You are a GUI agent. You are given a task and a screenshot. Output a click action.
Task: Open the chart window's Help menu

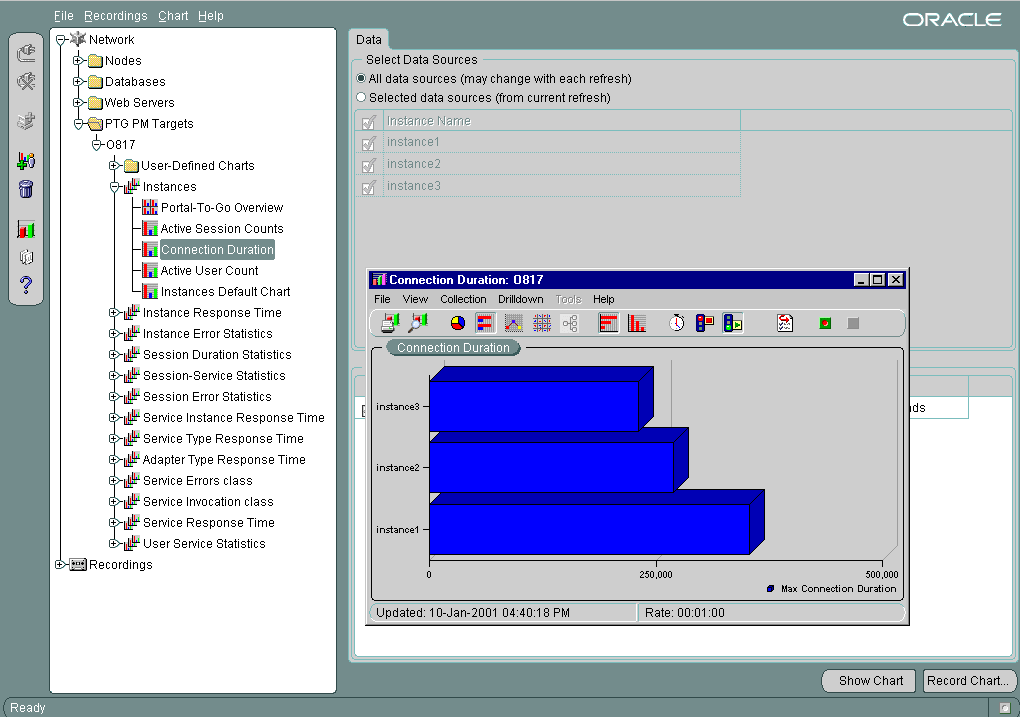click(604, 299)
